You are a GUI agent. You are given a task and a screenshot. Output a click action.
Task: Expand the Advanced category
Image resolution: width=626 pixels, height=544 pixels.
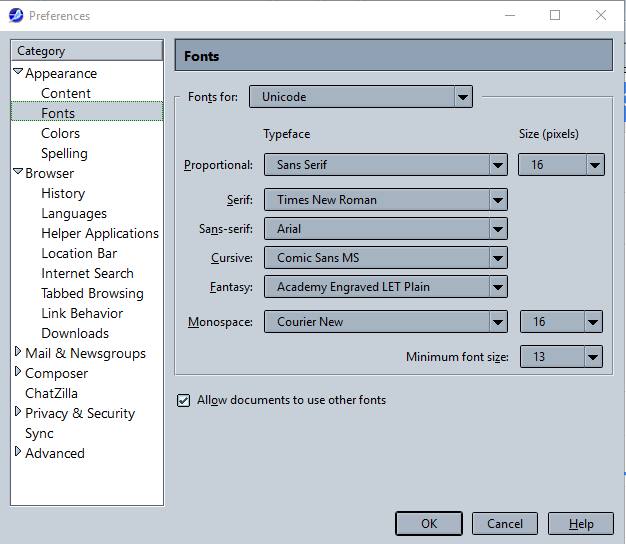tap(18, 453)
